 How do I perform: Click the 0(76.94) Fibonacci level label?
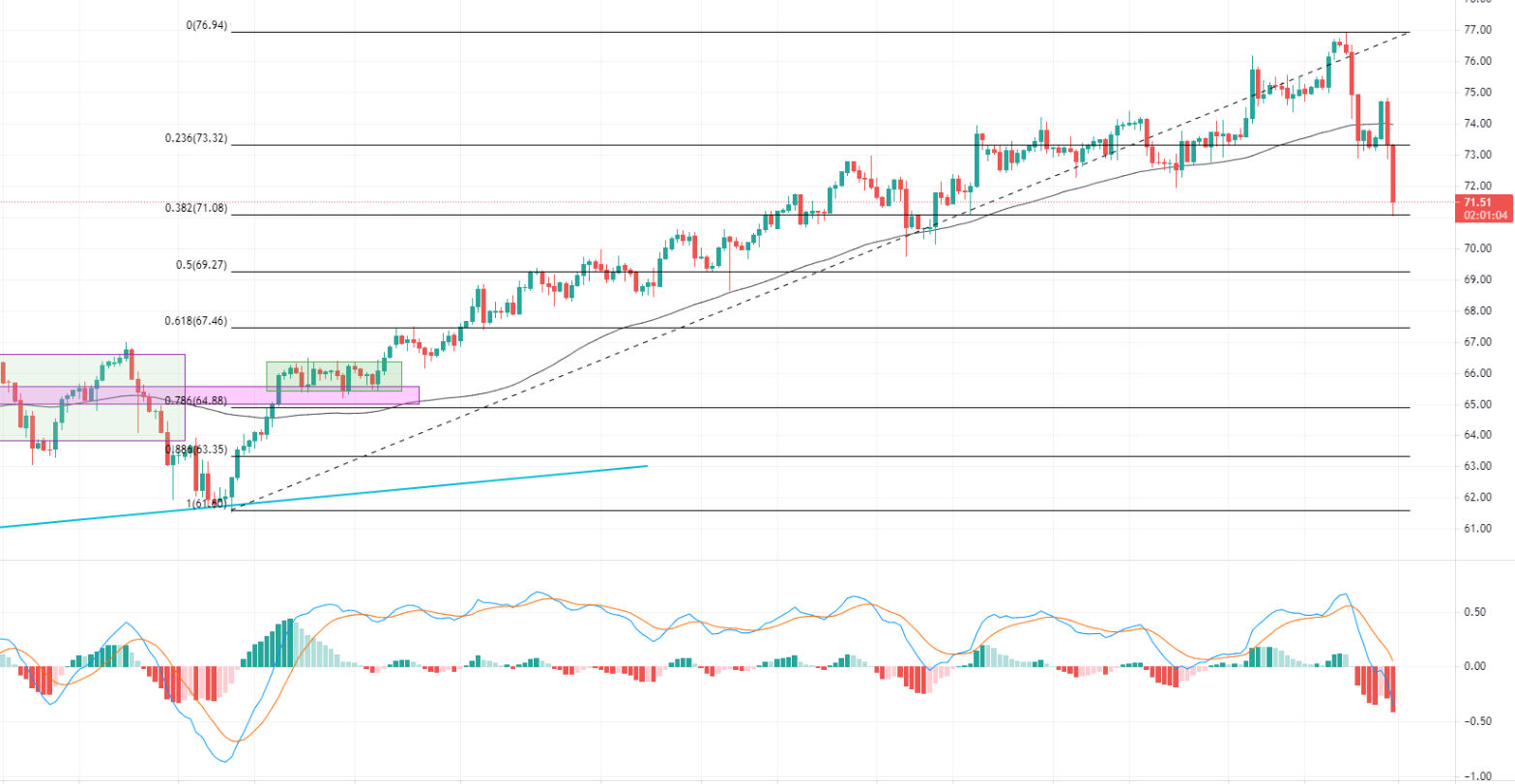coord(207,26)
